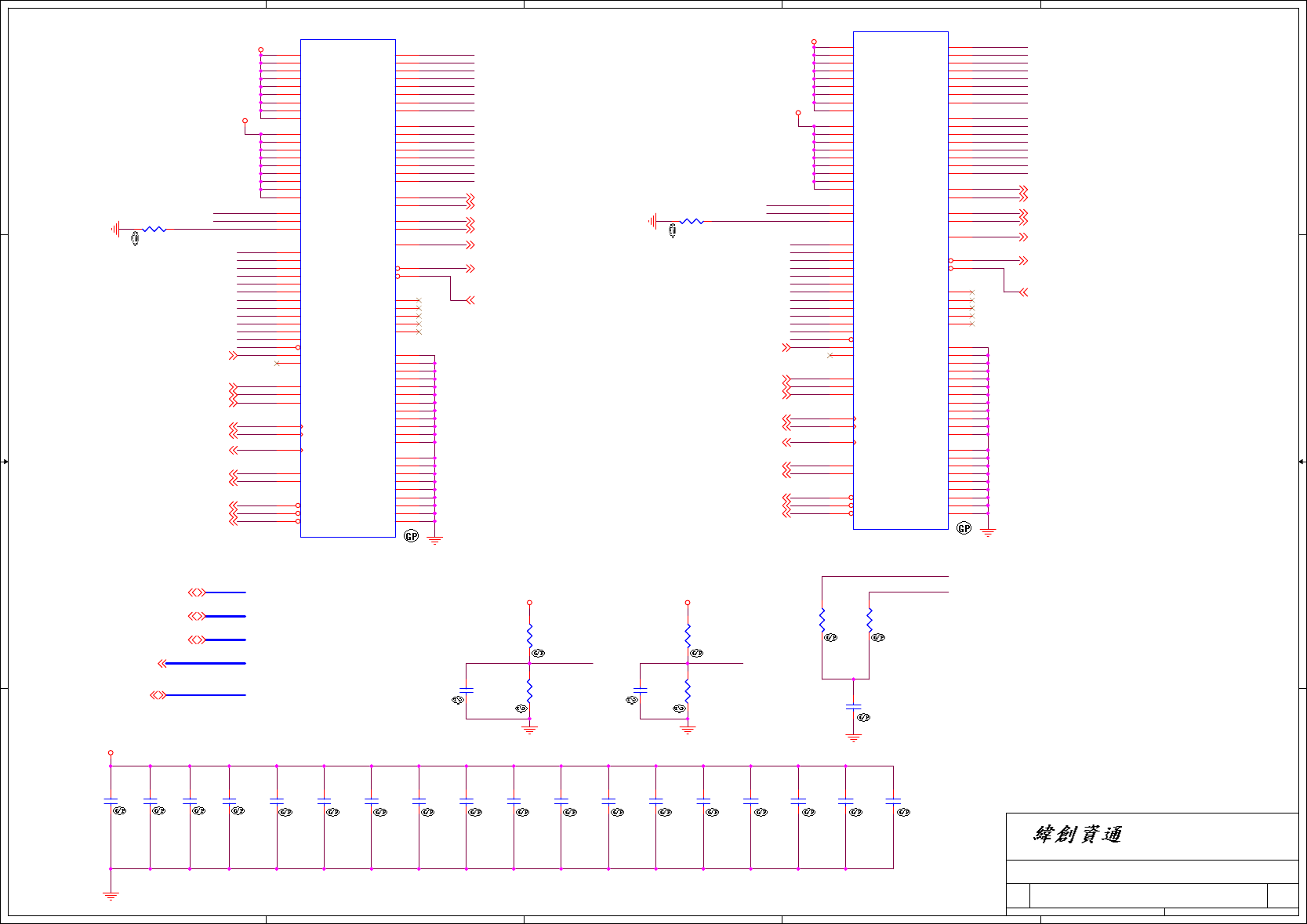
Task: Select topmost power circle above the right IC pins
Action: point(814,42)
